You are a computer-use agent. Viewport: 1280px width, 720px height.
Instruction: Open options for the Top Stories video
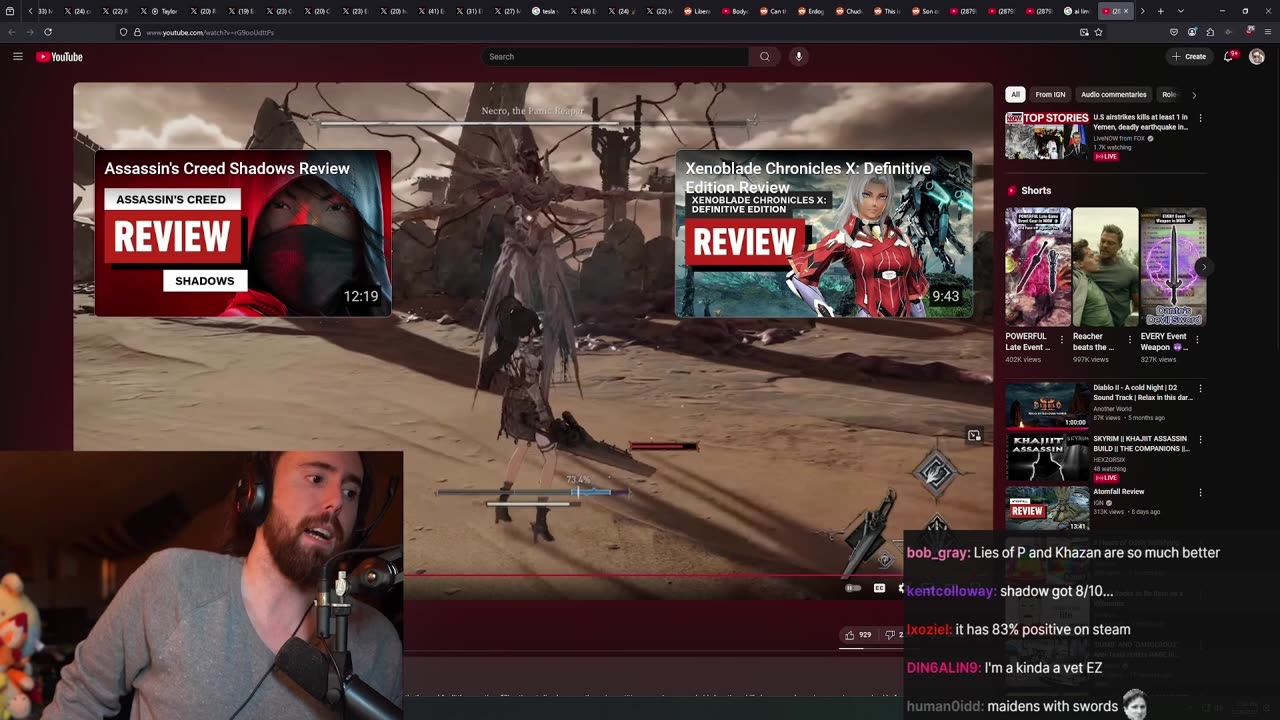1200,118
